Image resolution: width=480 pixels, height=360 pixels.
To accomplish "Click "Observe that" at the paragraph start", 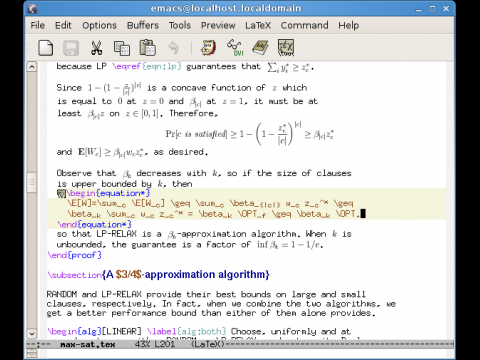I will coord(86,173).
